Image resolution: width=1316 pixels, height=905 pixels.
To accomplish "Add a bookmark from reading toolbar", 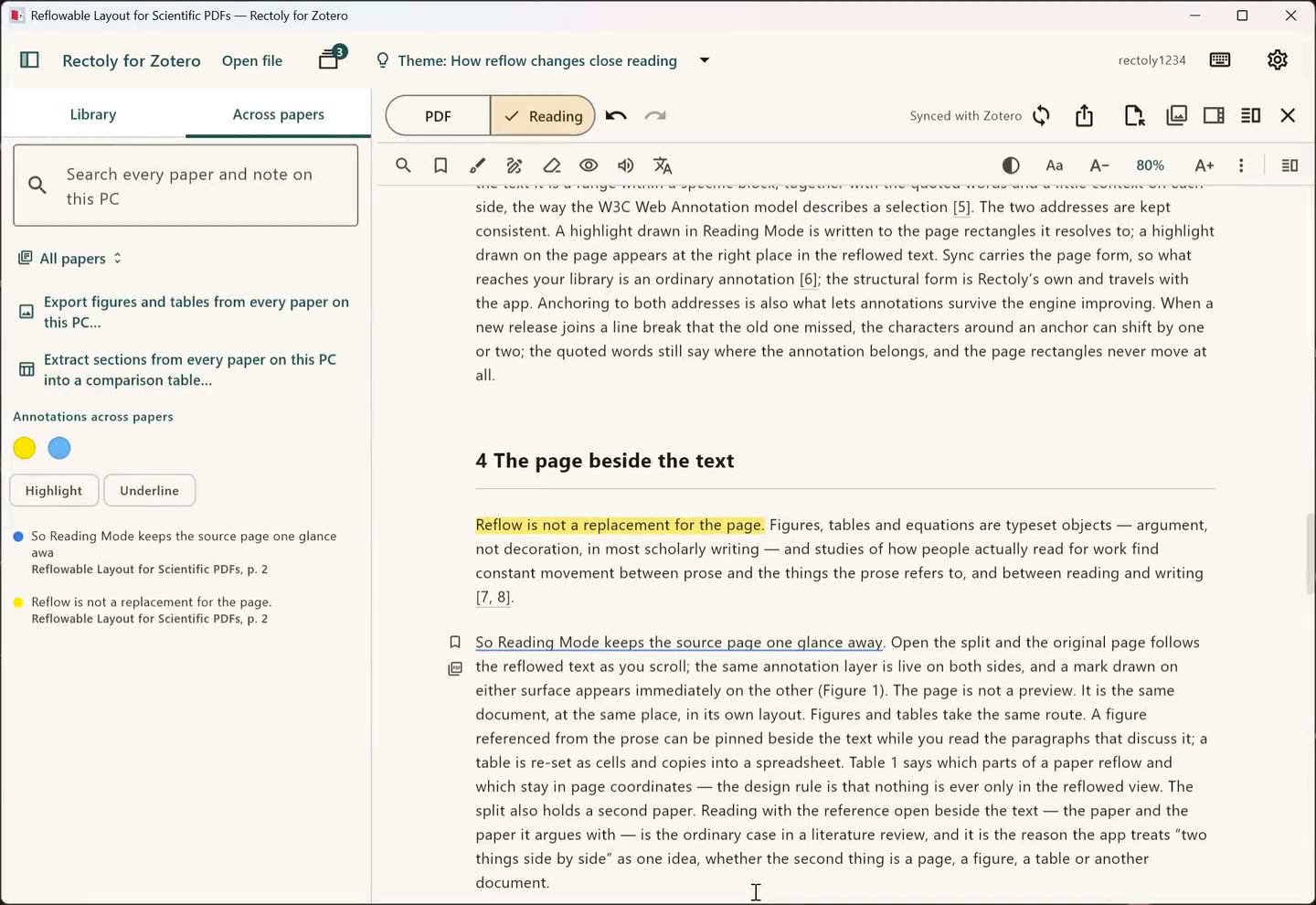I will (x=440, y=165).
